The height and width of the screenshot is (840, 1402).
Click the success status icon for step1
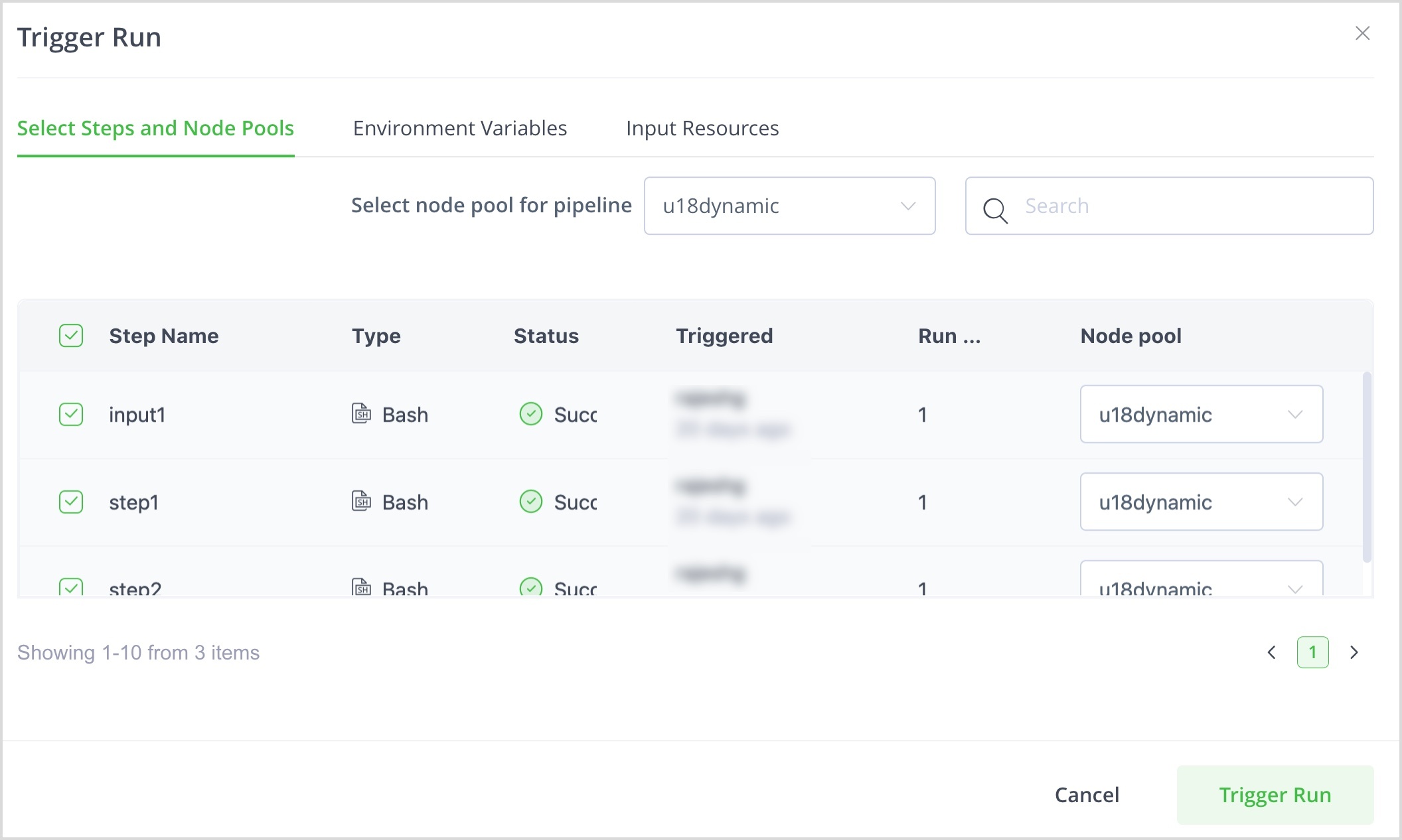[530, 502]
